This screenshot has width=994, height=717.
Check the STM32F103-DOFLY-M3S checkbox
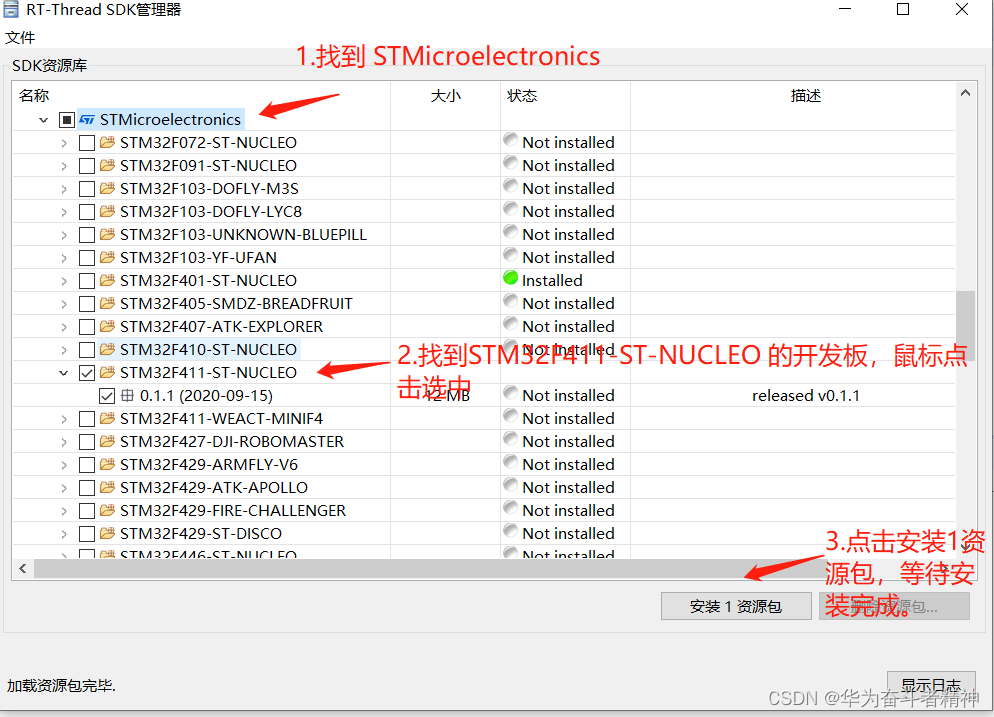pos(87,189)
